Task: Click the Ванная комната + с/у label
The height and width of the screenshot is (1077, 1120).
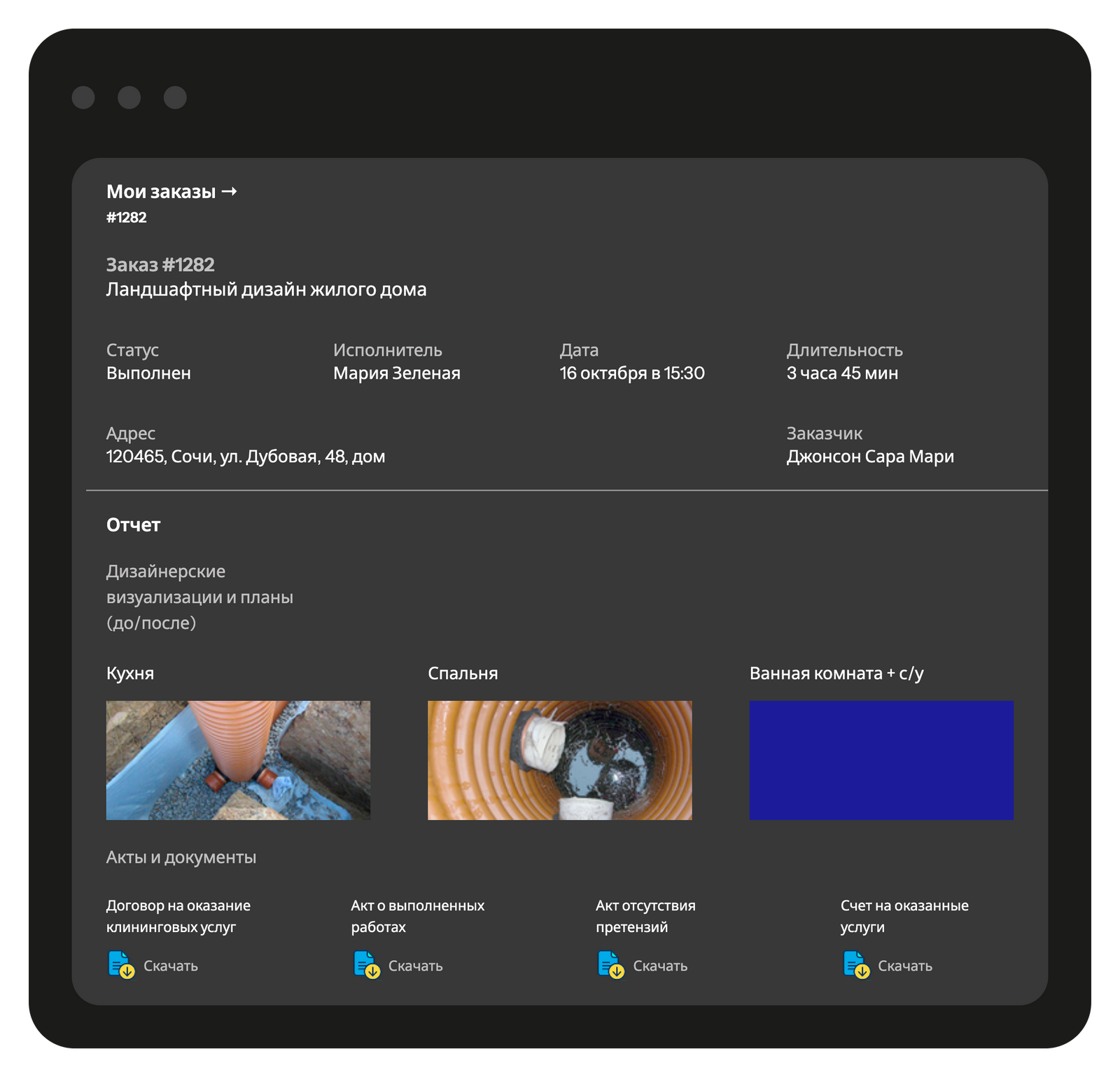Action: (x=836, y=673)
